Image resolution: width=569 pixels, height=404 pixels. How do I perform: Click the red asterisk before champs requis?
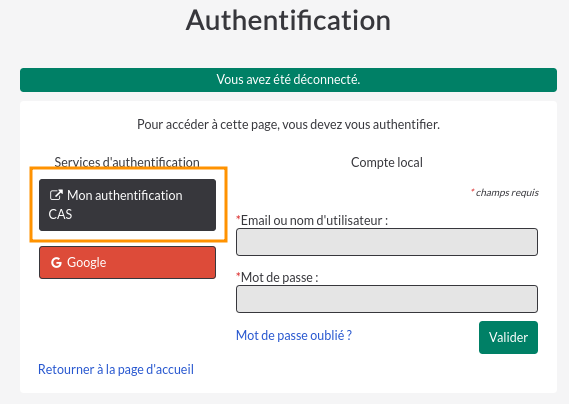coord(473,191)
